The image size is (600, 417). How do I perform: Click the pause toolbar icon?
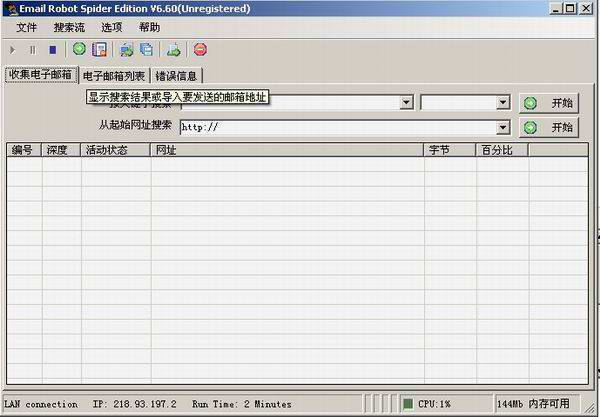pos(33,50)
